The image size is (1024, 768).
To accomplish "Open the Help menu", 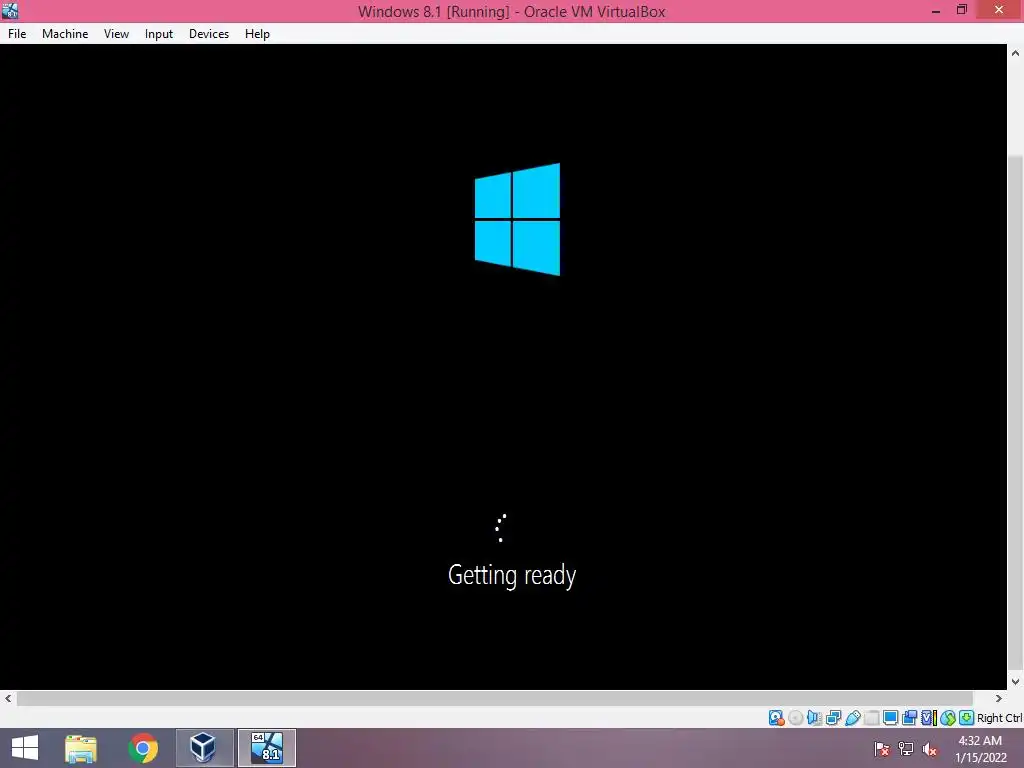I will pyautogui.click(x=257, y=34).
